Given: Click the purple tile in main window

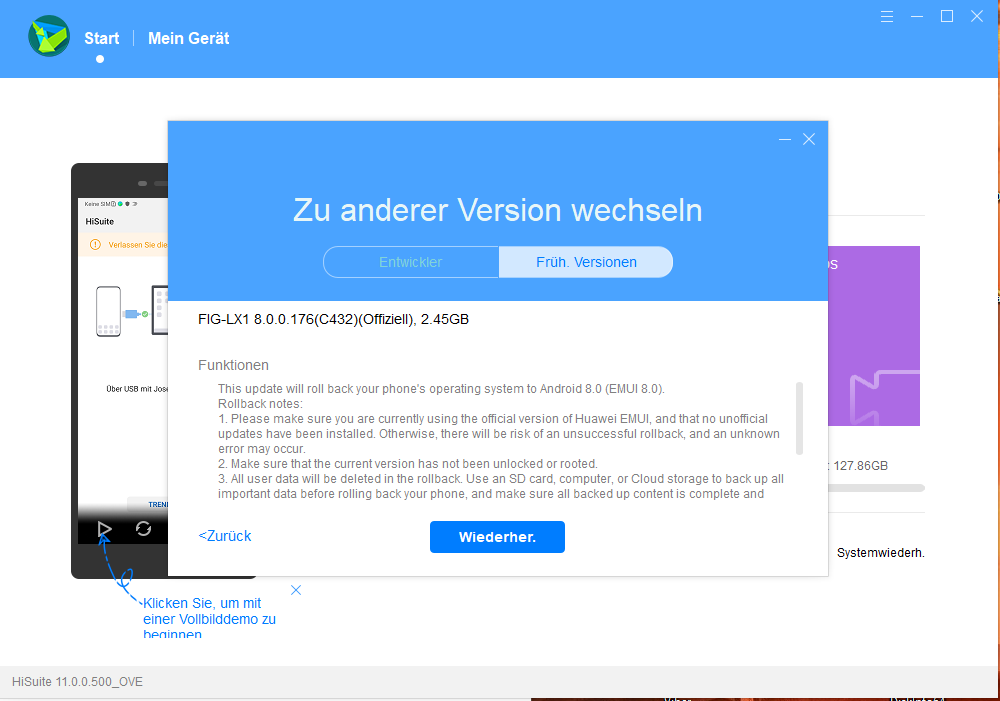Looking at the screenshot, I should pyautogui.click(x=874, y=336).
